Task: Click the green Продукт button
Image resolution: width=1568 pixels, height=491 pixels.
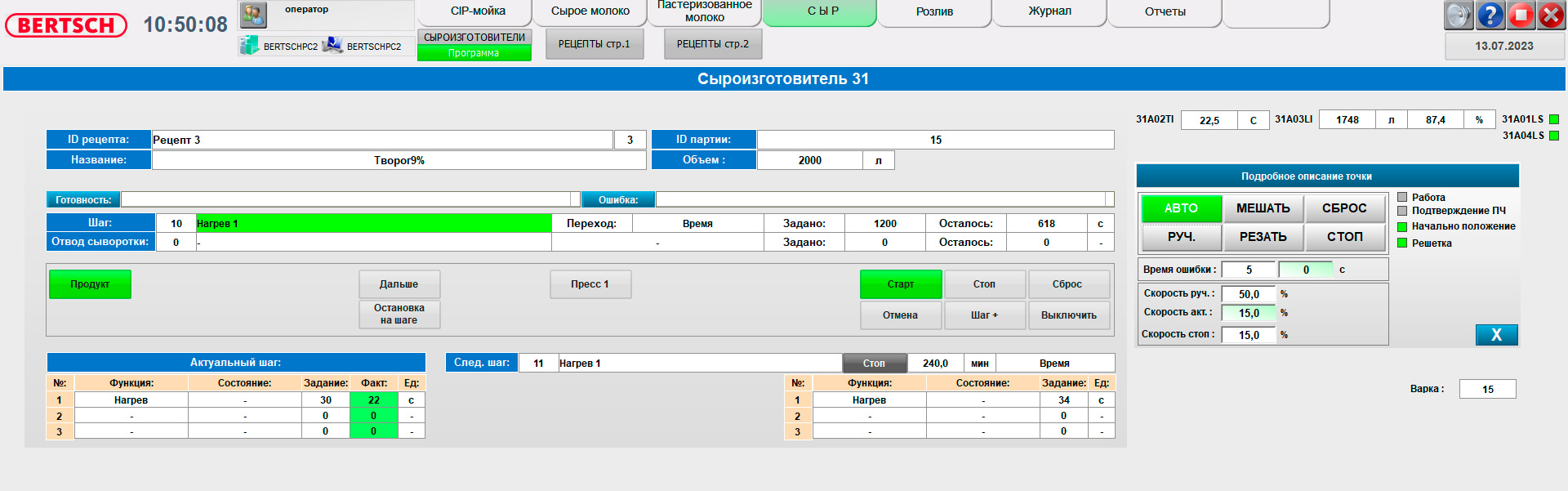Action: pos(90,284)
